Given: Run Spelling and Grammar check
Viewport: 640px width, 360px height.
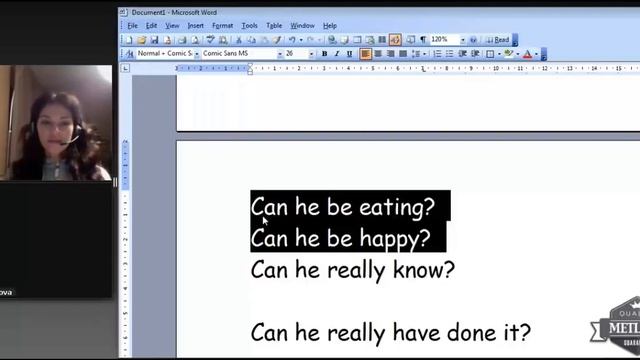Looking at the screenshot, I should [x=210, y=40].
